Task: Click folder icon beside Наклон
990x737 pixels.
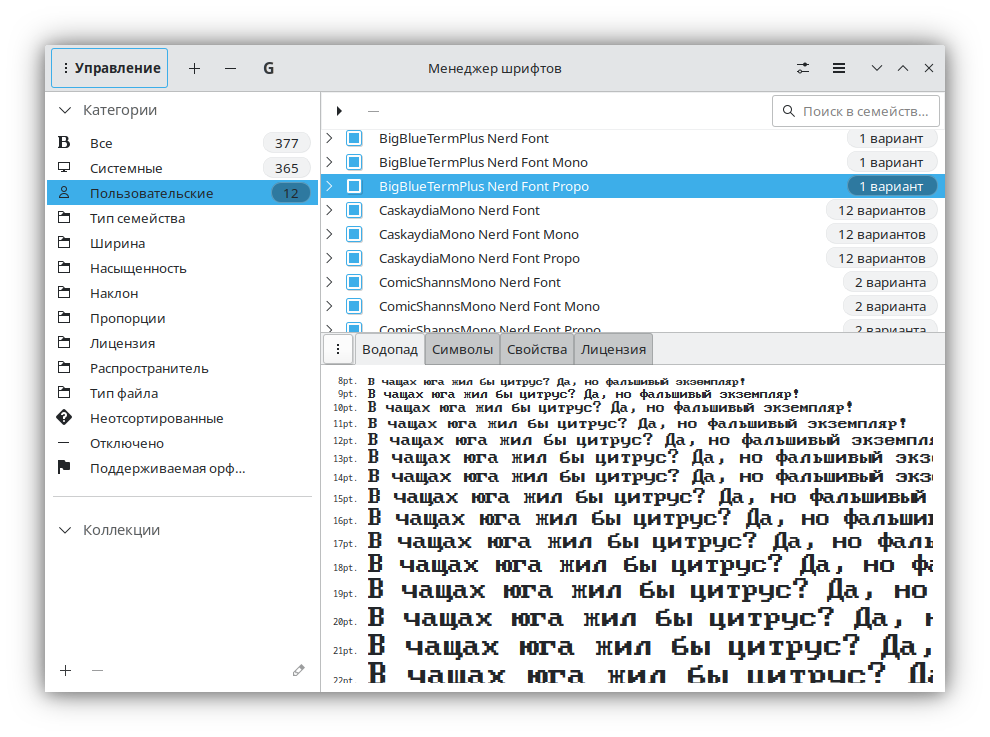Action: [x=64, y=292]
